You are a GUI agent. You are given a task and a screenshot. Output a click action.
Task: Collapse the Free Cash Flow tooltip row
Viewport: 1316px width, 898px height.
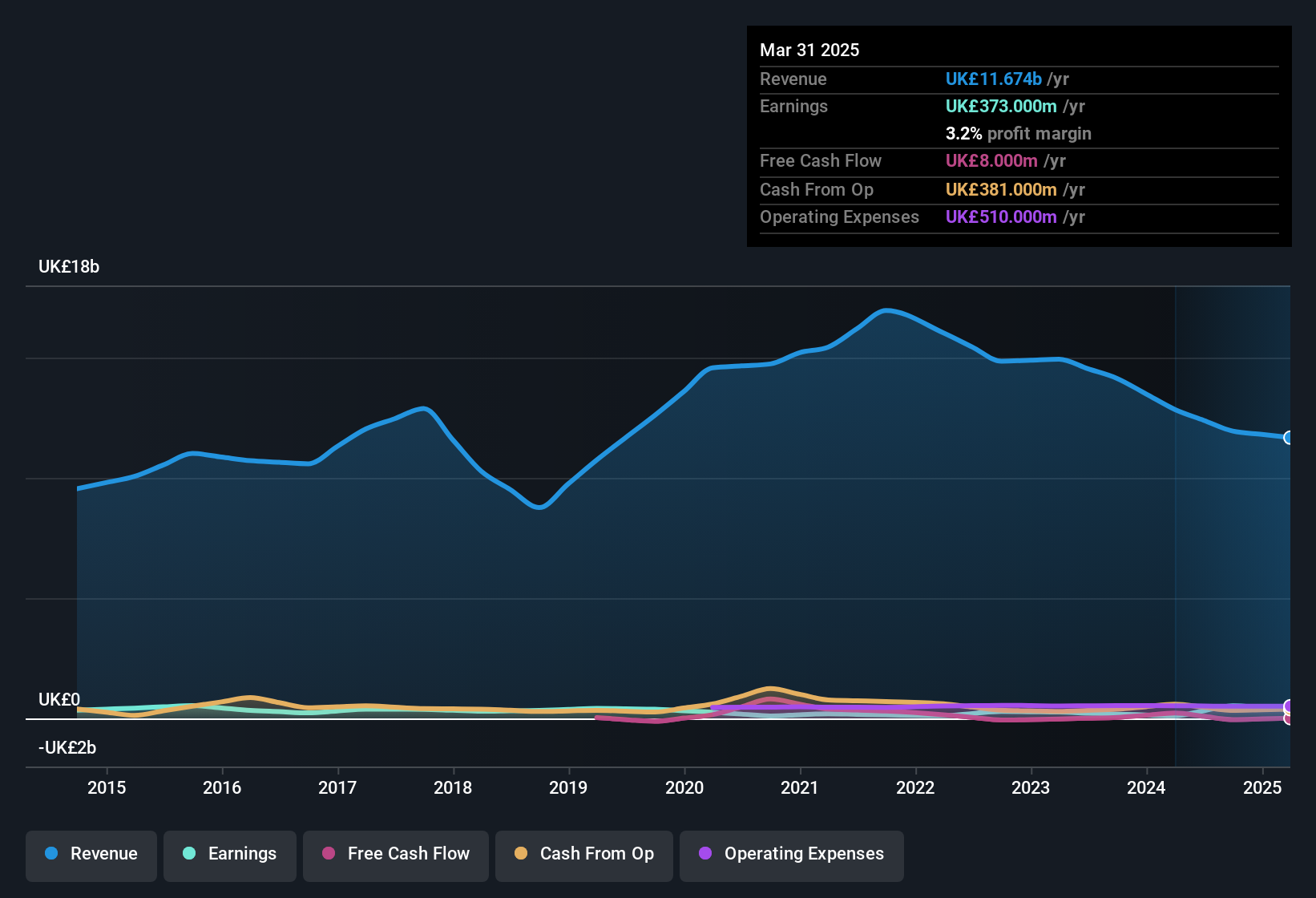point(821,161)
